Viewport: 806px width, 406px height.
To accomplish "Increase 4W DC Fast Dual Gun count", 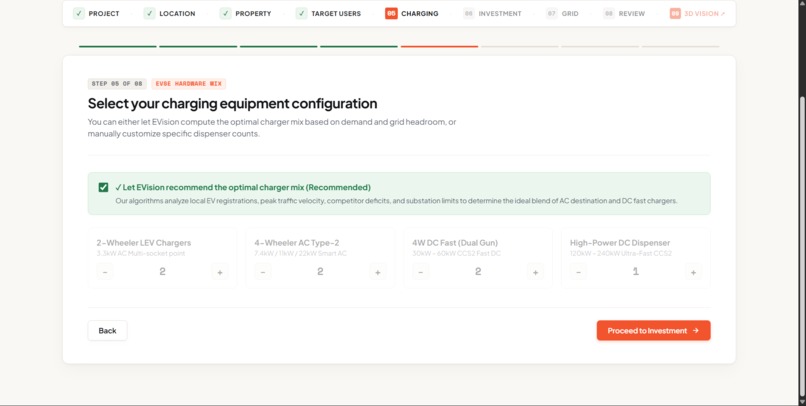I will click(535, 272).
